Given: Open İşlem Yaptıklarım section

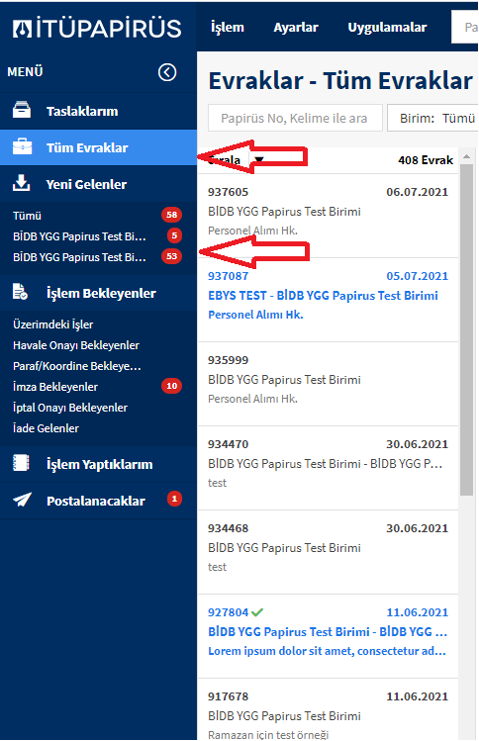Looking at the screenshot, I should tap(98, 464).
